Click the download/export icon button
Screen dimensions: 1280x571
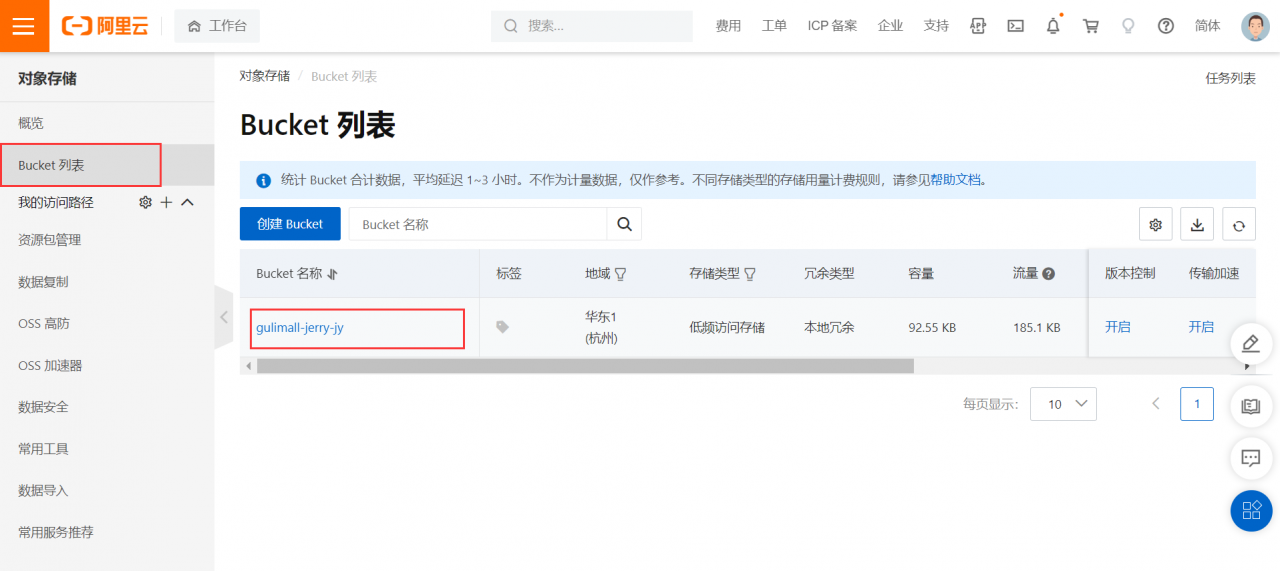pos(1197,225)
